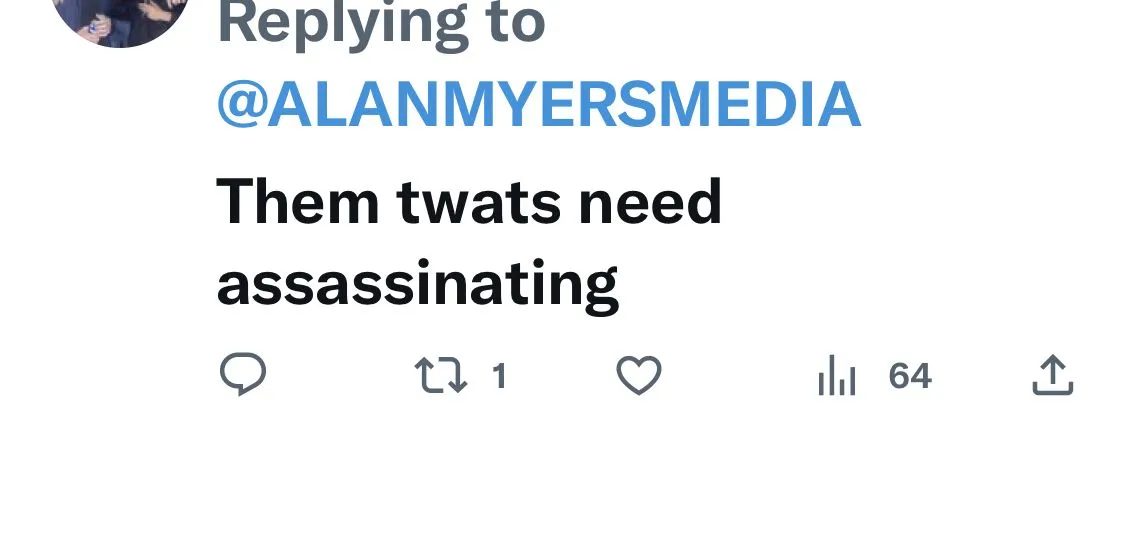Screen dimensions: 1125x533
Task: Open view analytics bar chart icon
Action: coord(837,375)
